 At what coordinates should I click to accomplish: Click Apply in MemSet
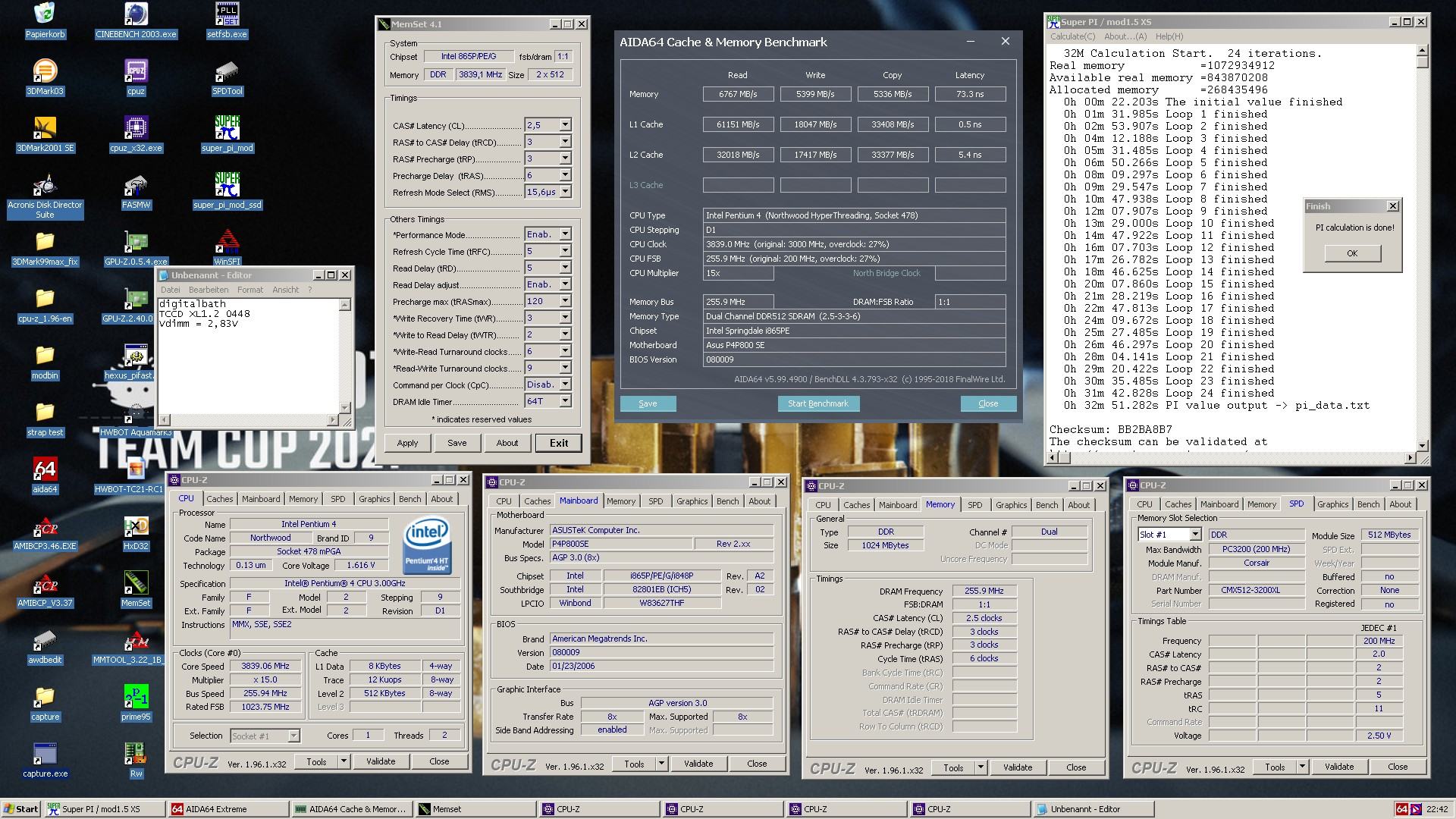click(x=407, y=443)
